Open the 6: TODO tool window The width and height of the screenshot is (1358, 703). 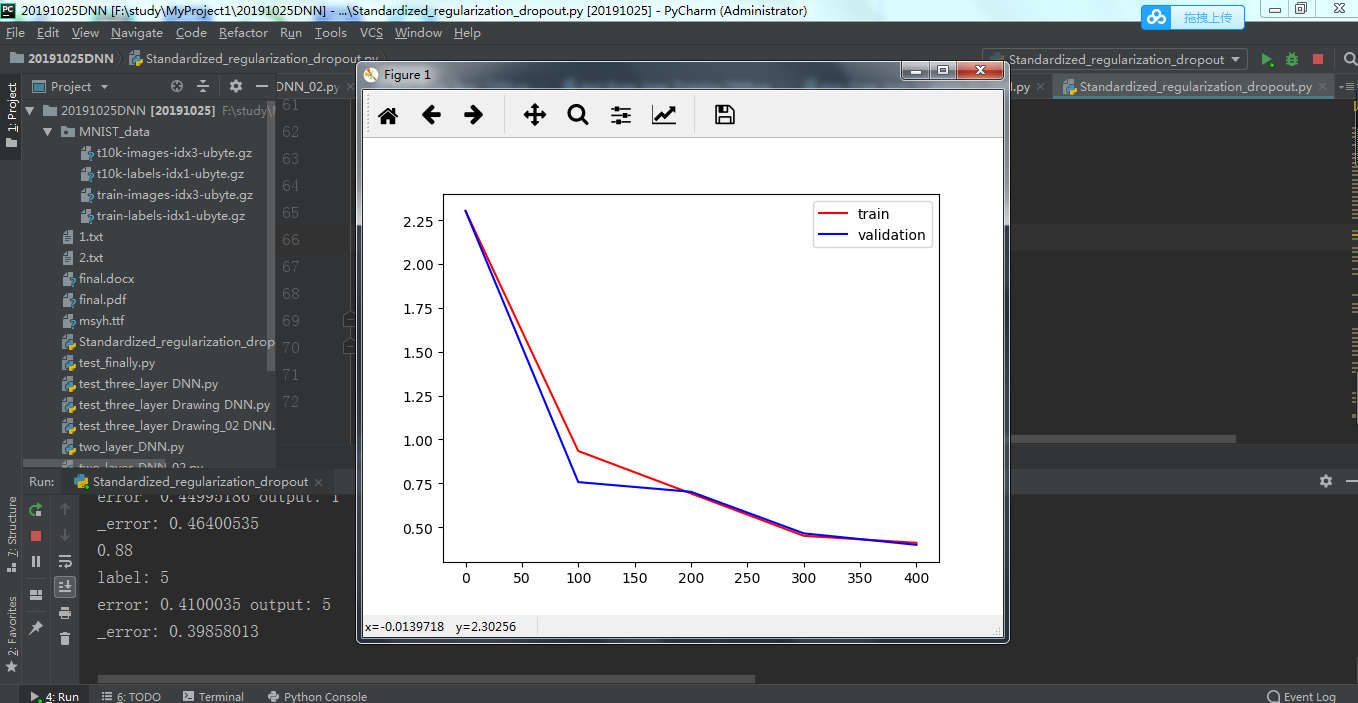131,696
